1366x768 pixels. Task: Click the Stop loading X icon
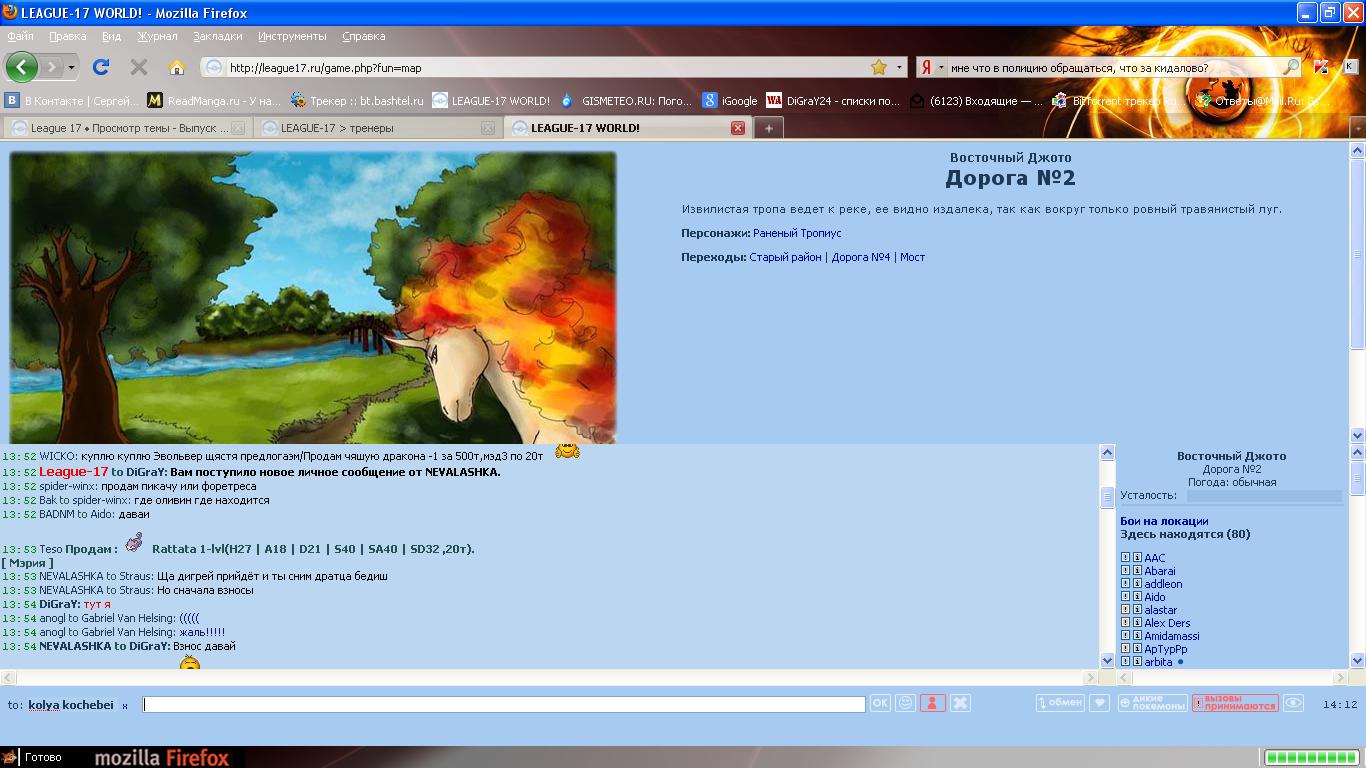[139, 67]
